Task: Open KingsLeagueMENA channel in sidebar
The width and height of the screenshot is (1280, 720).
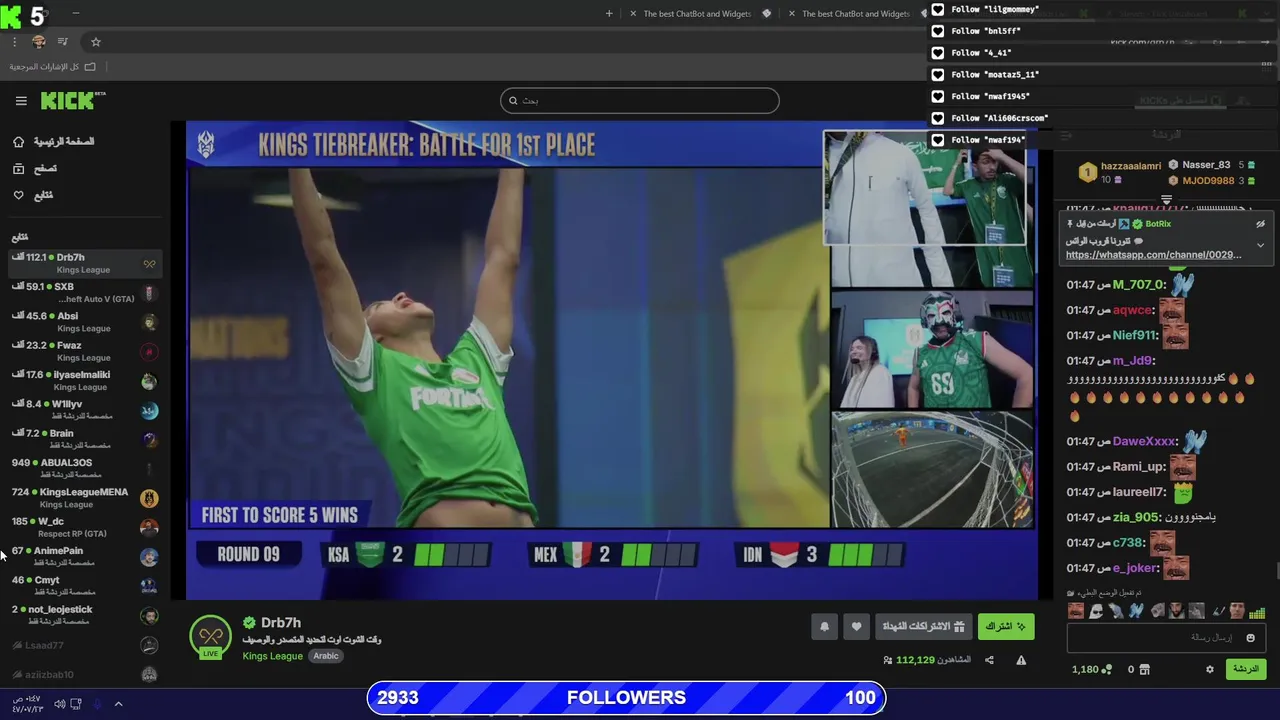Action: click(x=84, y=497)
